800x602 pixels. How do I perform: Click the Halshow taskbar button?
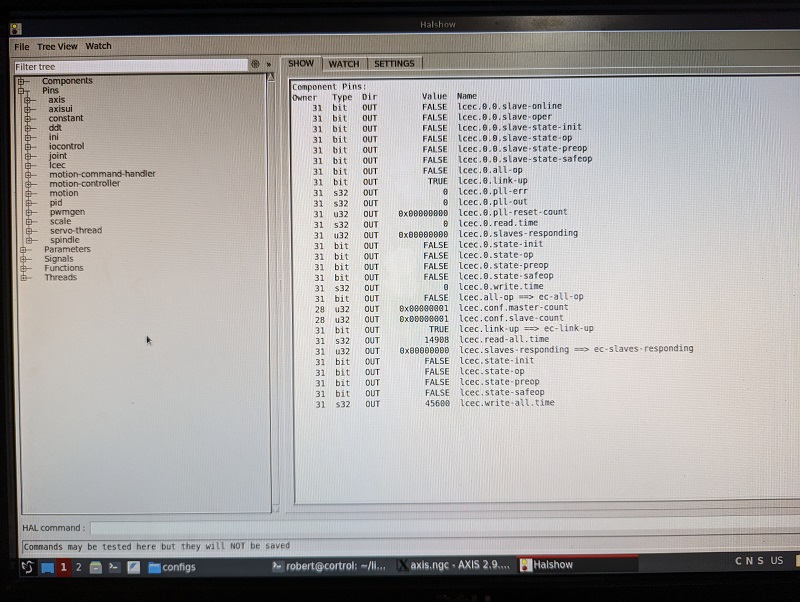[577, 565]
